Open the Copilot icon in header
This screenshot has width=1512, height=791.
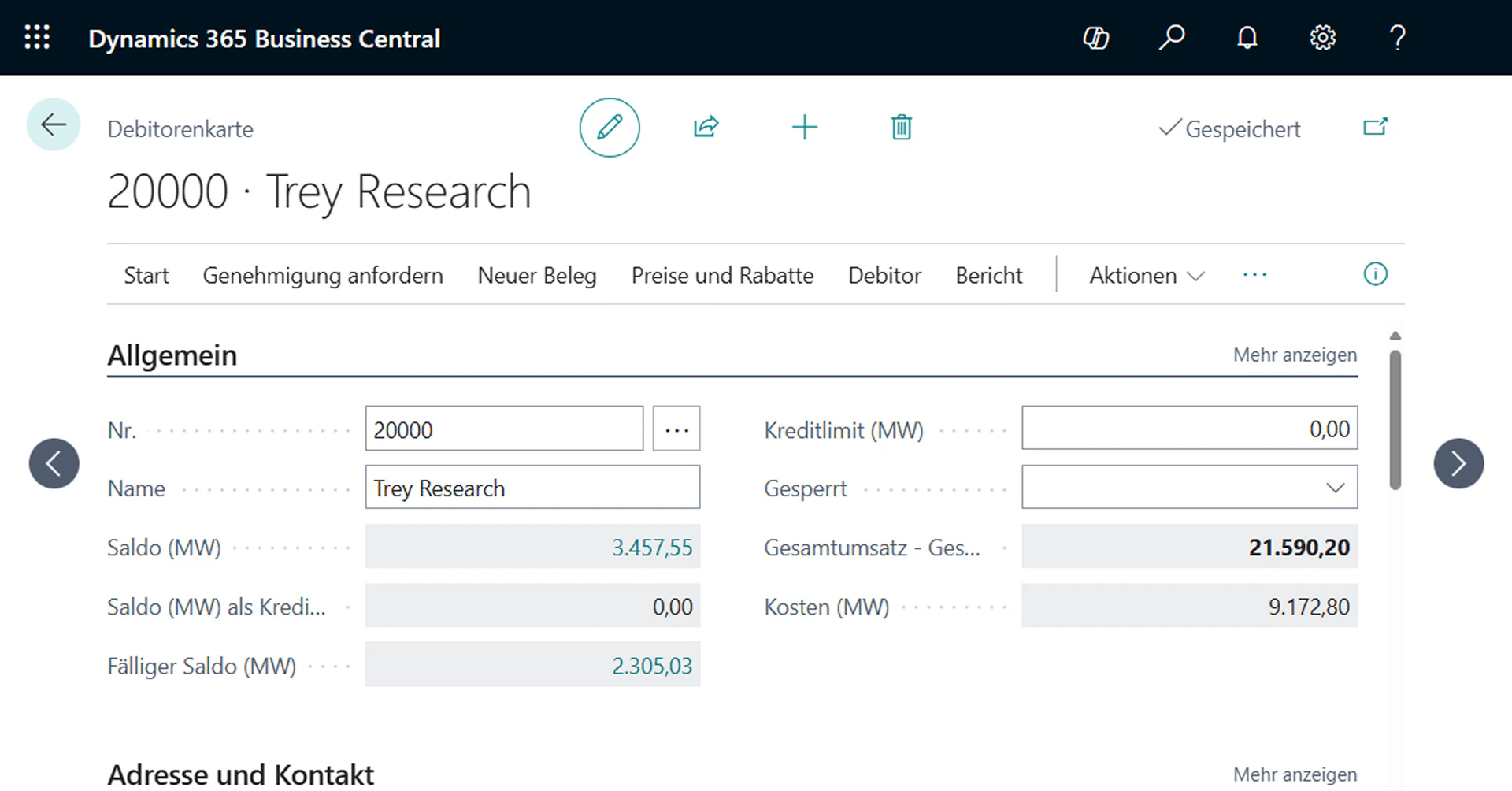point(1096,37)
